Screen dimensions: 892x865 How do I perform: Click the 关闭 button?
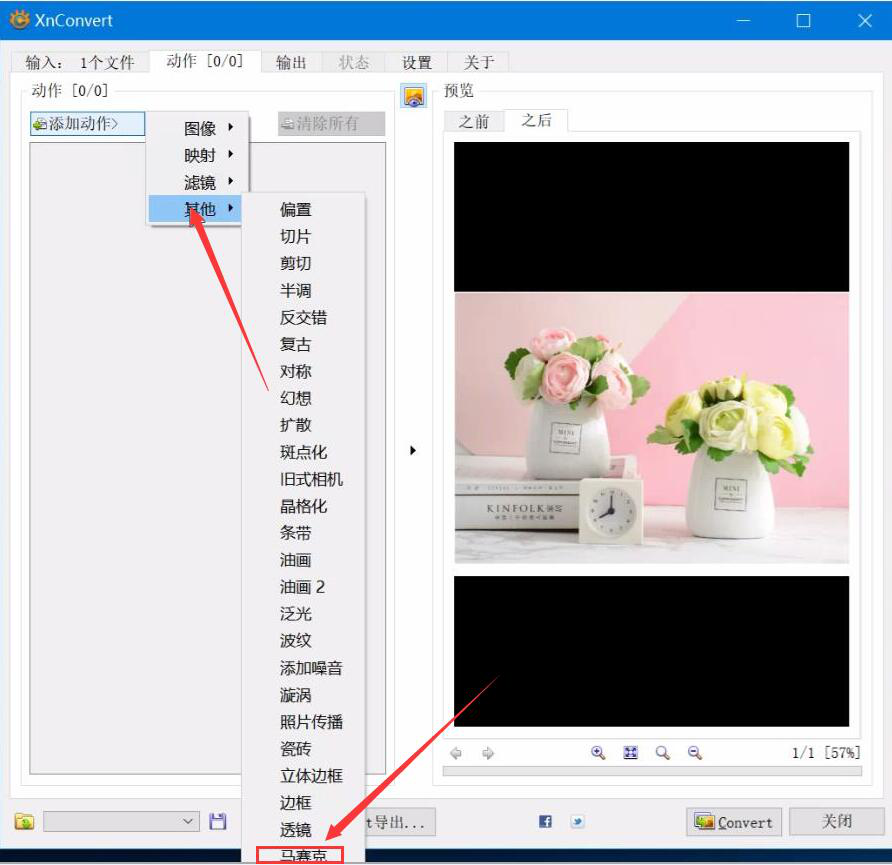click(836, 821)
